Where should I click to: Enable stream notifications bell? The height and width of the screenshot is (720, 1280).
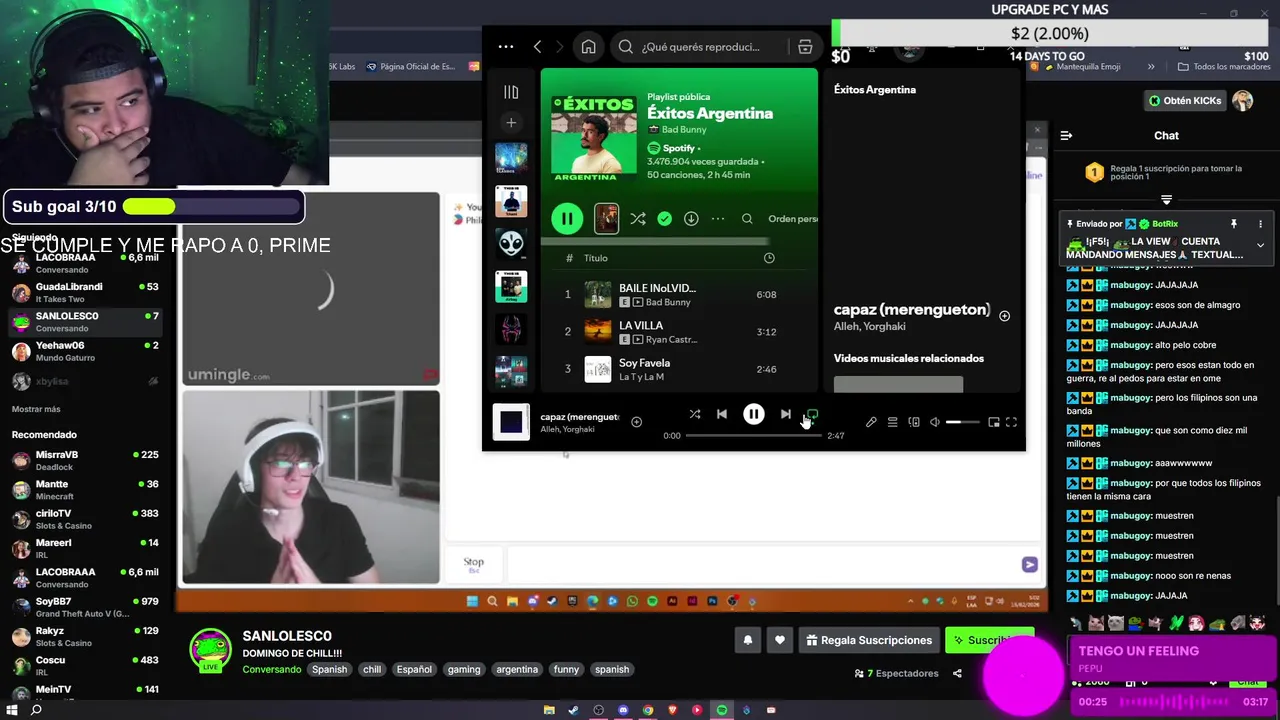(x=748, y=640)
